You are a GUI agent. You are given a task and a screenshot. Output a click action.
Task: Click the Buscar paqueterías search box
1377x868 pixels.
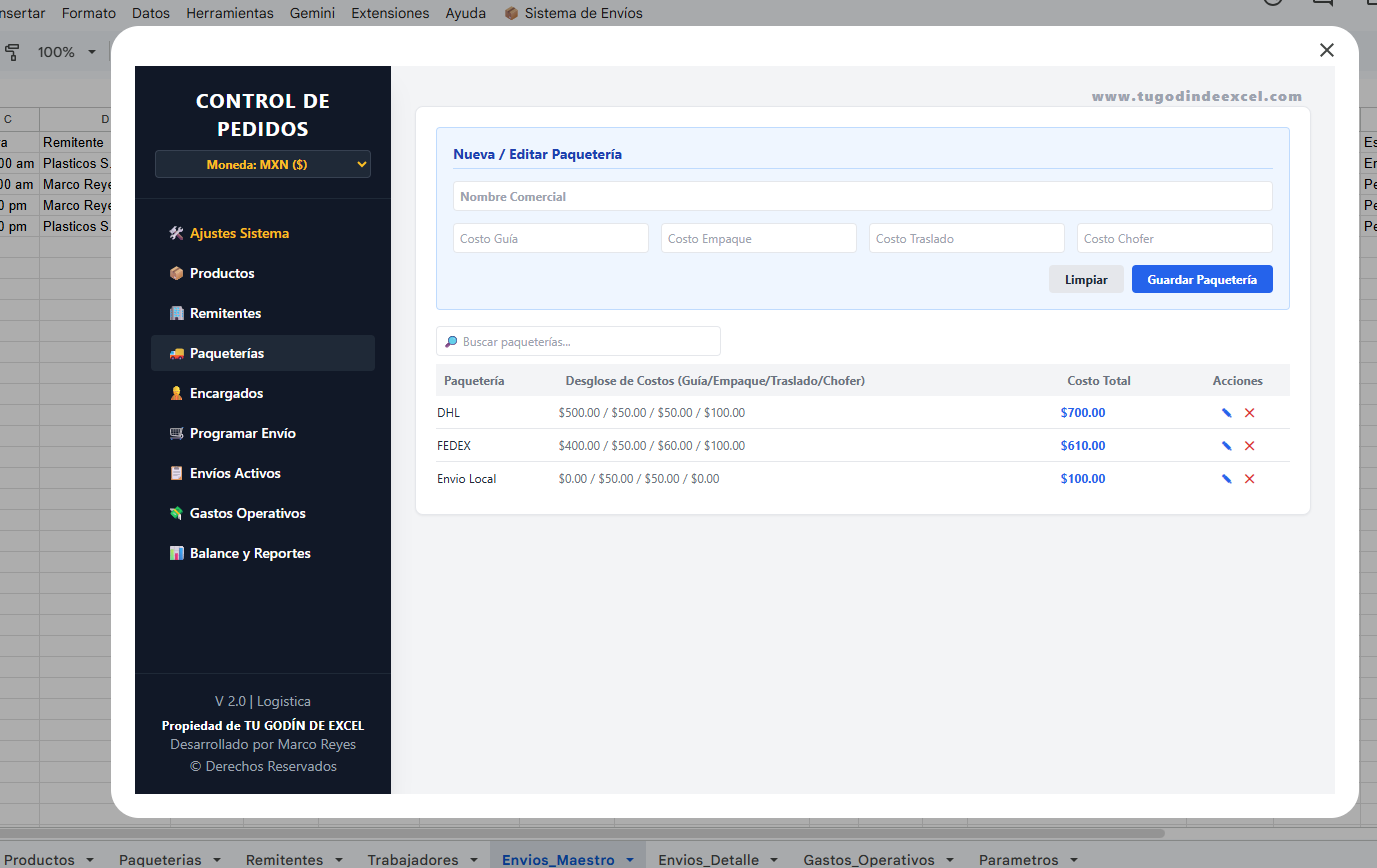[x=578, y=341]
